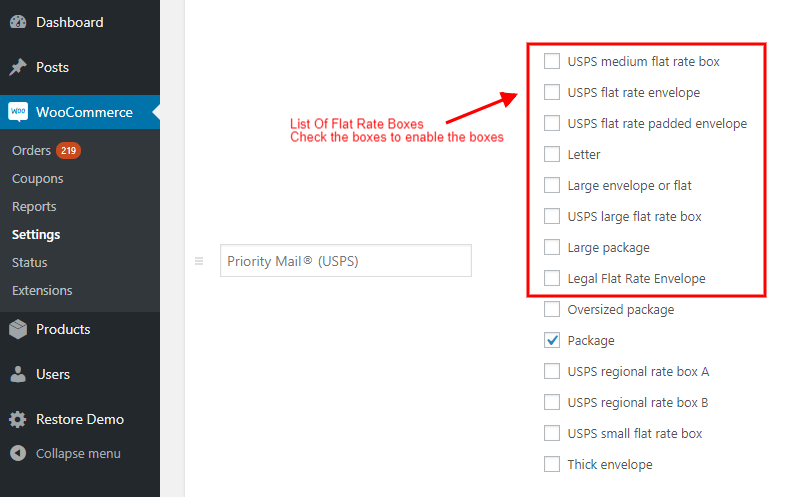Go to WooCommerce Settings
This screenshot has width=788, height=497.
(36, 235)
